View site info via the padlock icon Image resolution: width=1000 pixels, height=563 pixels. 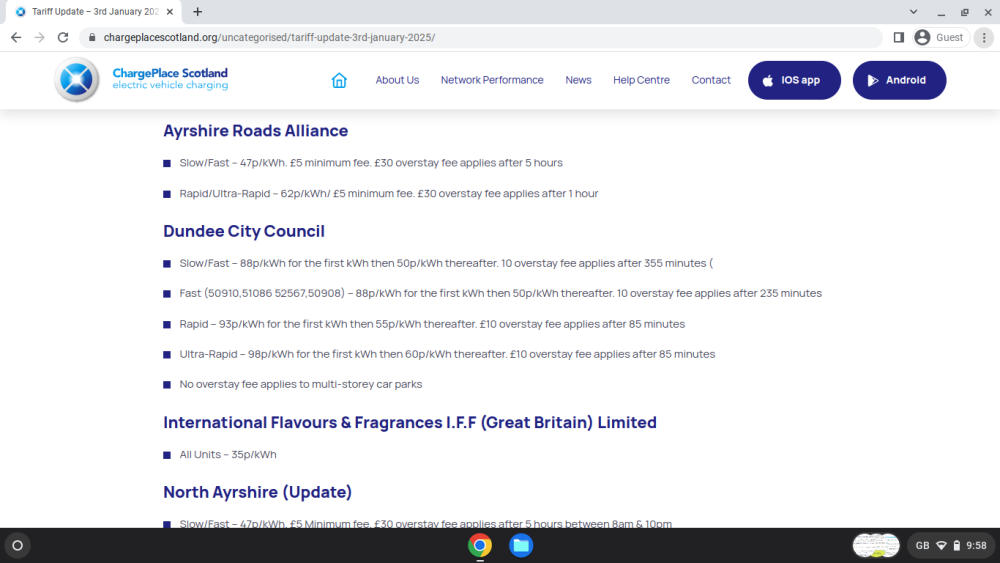pyautogui.click(x=92, y=38)
